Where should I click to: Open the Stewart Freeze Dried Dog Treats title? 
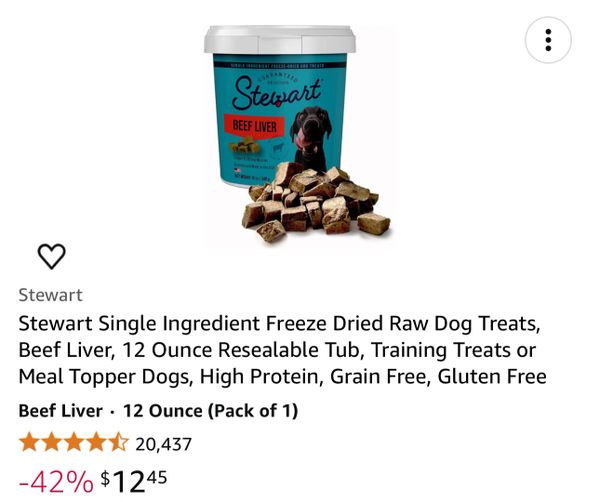tap(282, 350)
